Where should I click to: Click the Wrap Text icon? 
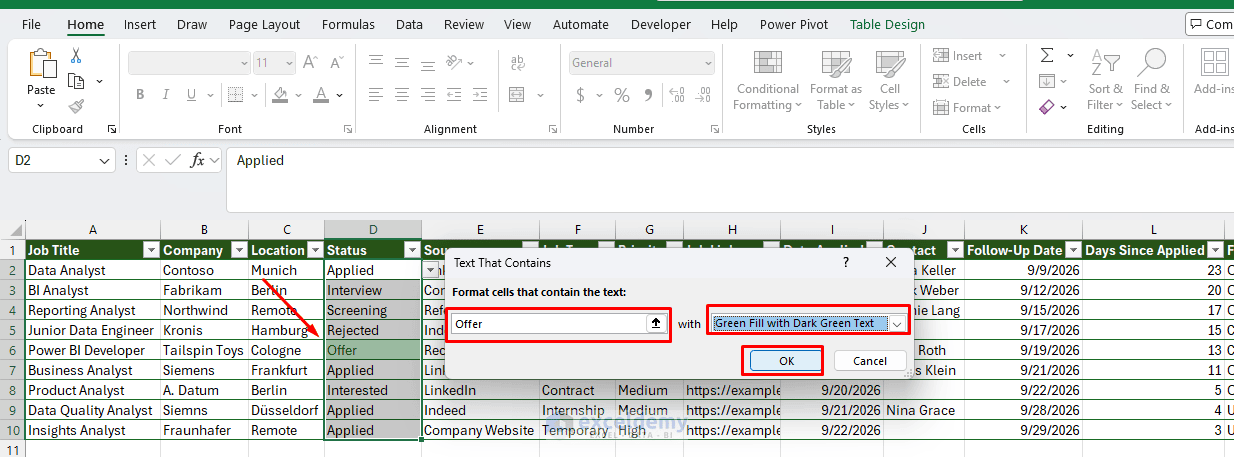click(x=518, y=63)
